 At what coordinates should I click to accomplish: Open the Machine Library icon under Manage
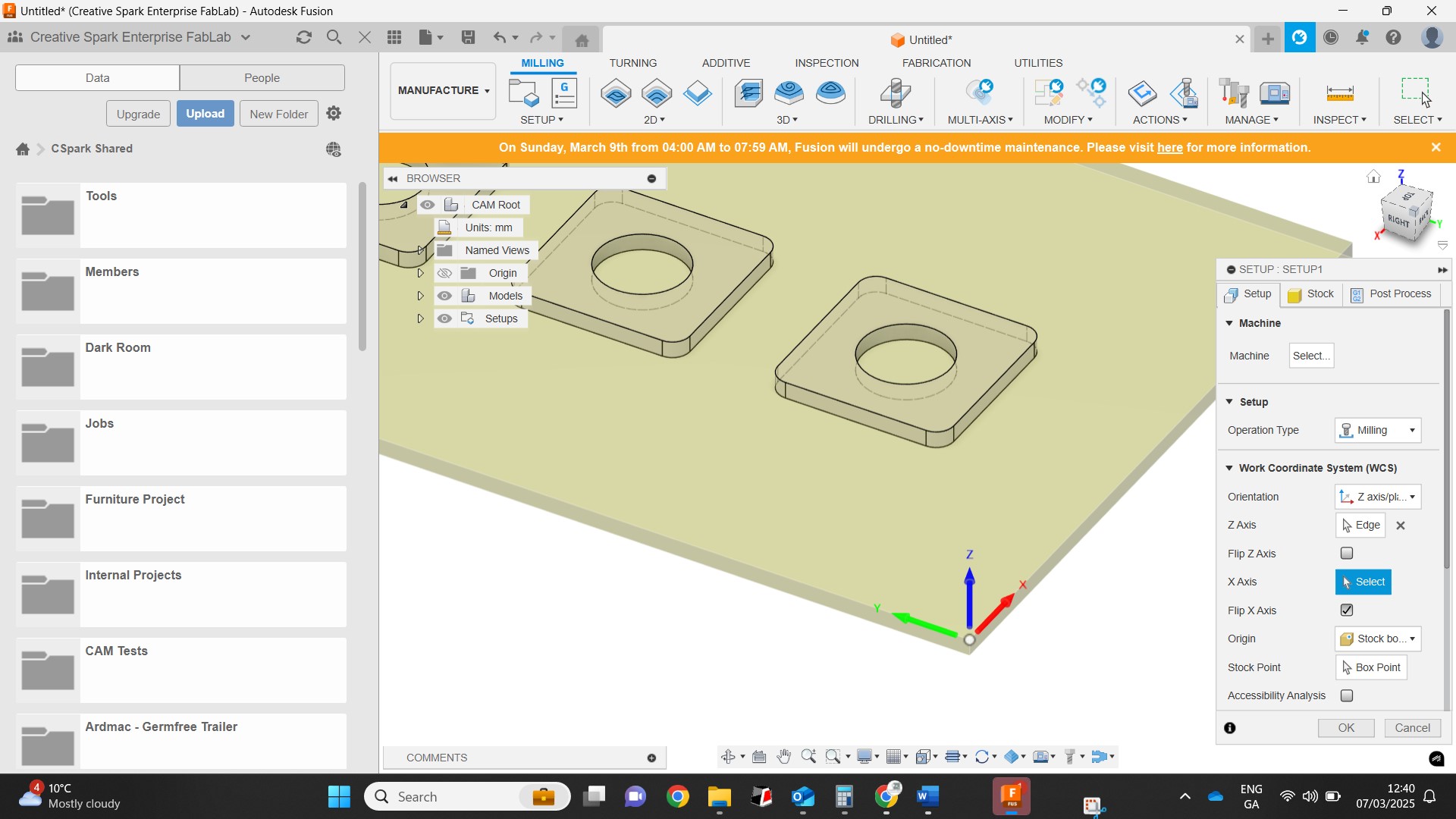tap(1275, 93)
